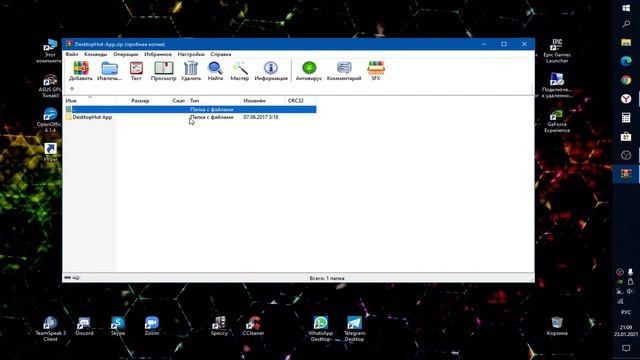The width and height of the screenshot is (640, 360).
Task: Open Calculator from the taskbar
Action: (x=626, y=118)
